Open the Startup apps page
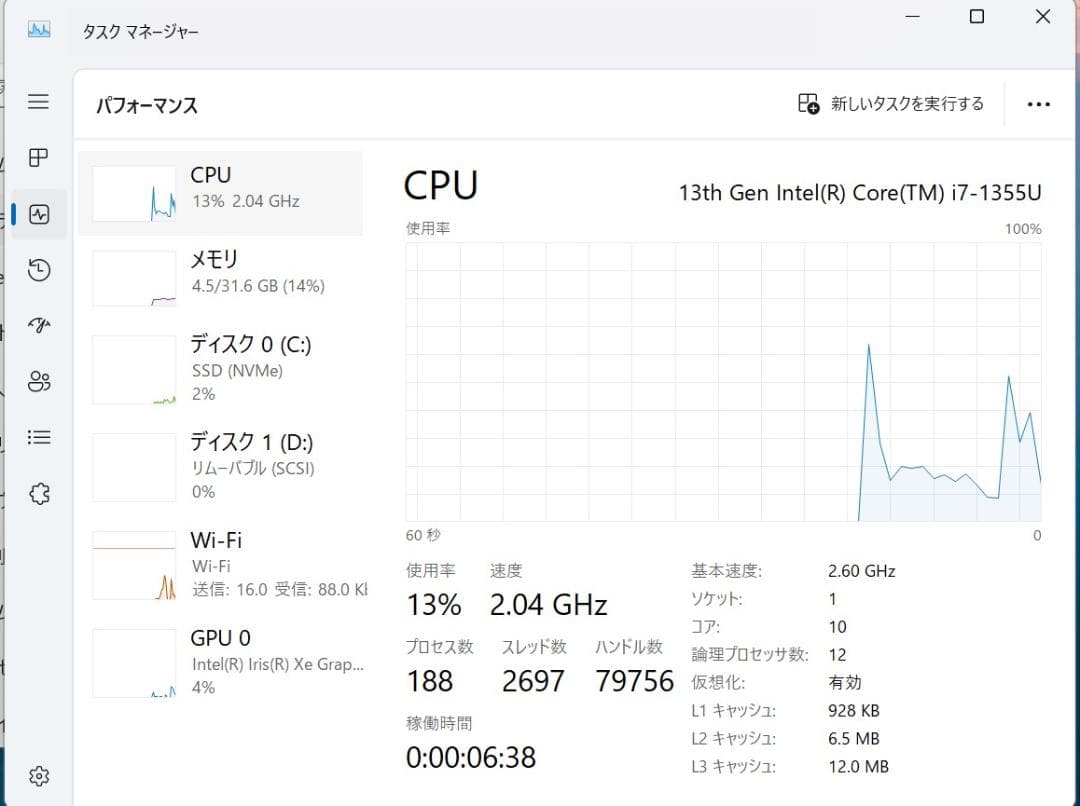Screen dimensions: 1080x806 pyautogui.click(x=38, y=325)
